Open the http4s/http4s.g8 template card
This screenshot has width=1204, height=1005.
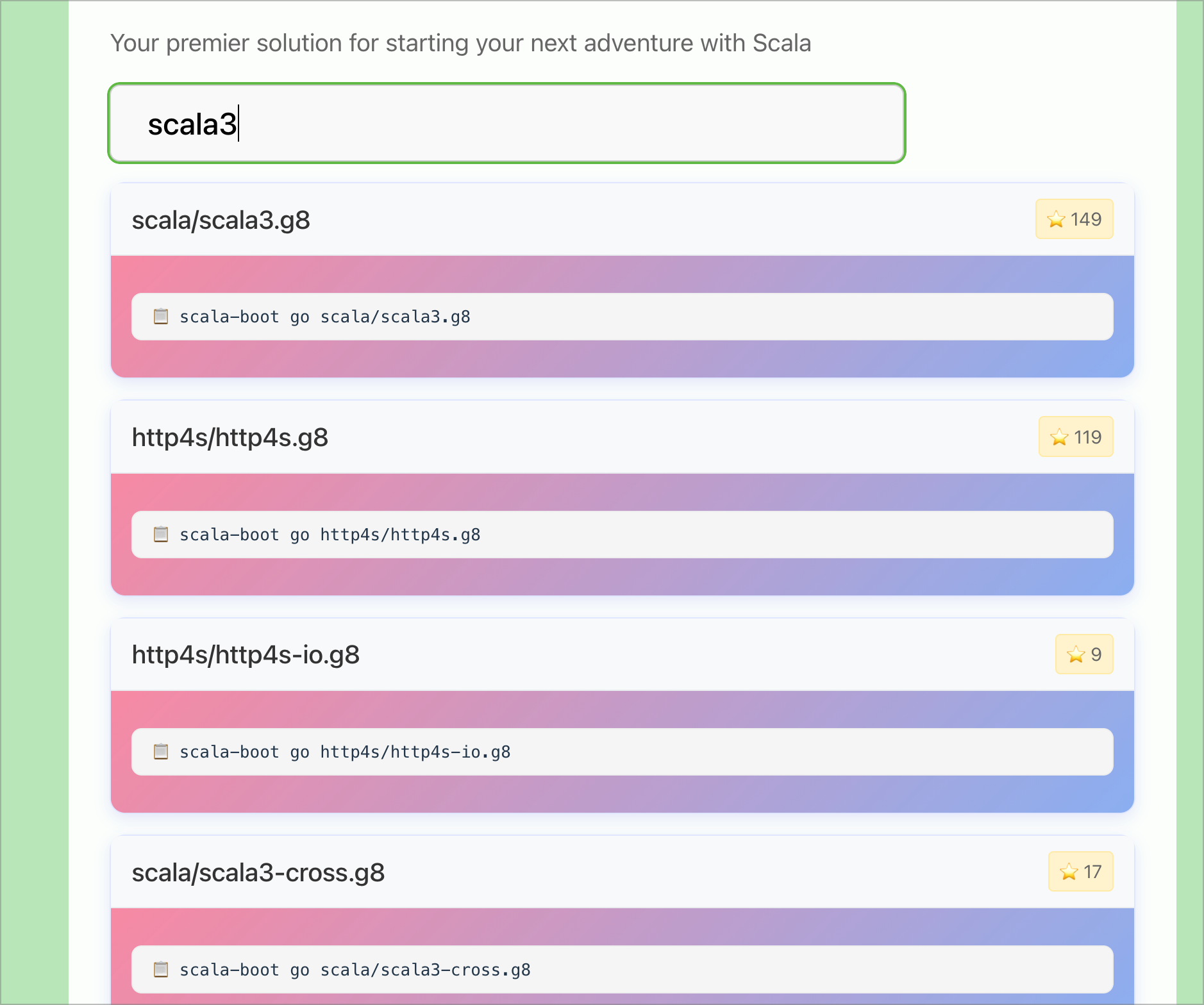(230, 437)
